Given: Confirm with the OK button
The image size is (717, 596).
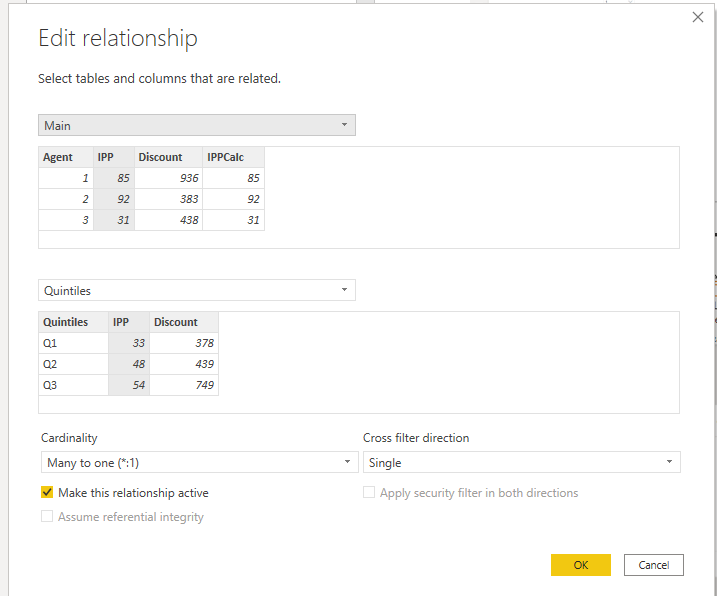Looking at the screenshot, I should point(581,565).
